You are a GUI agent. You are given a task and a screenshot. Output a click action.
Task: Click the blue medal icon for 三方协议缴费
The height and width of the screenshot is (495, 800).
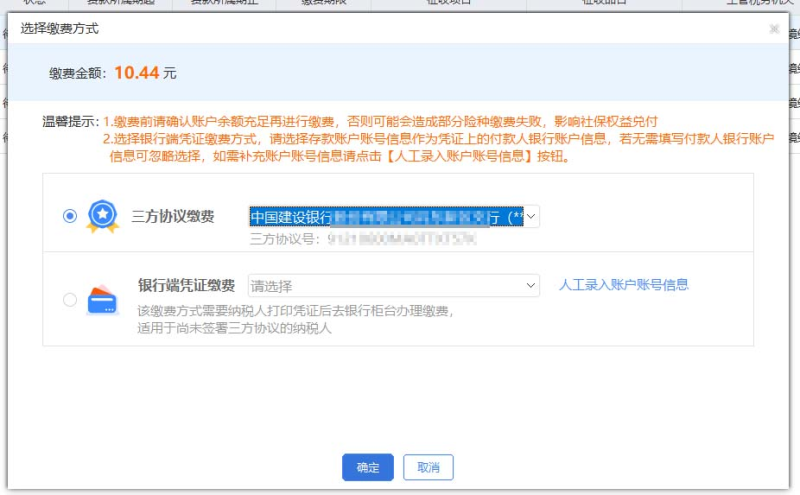(102, 216)
